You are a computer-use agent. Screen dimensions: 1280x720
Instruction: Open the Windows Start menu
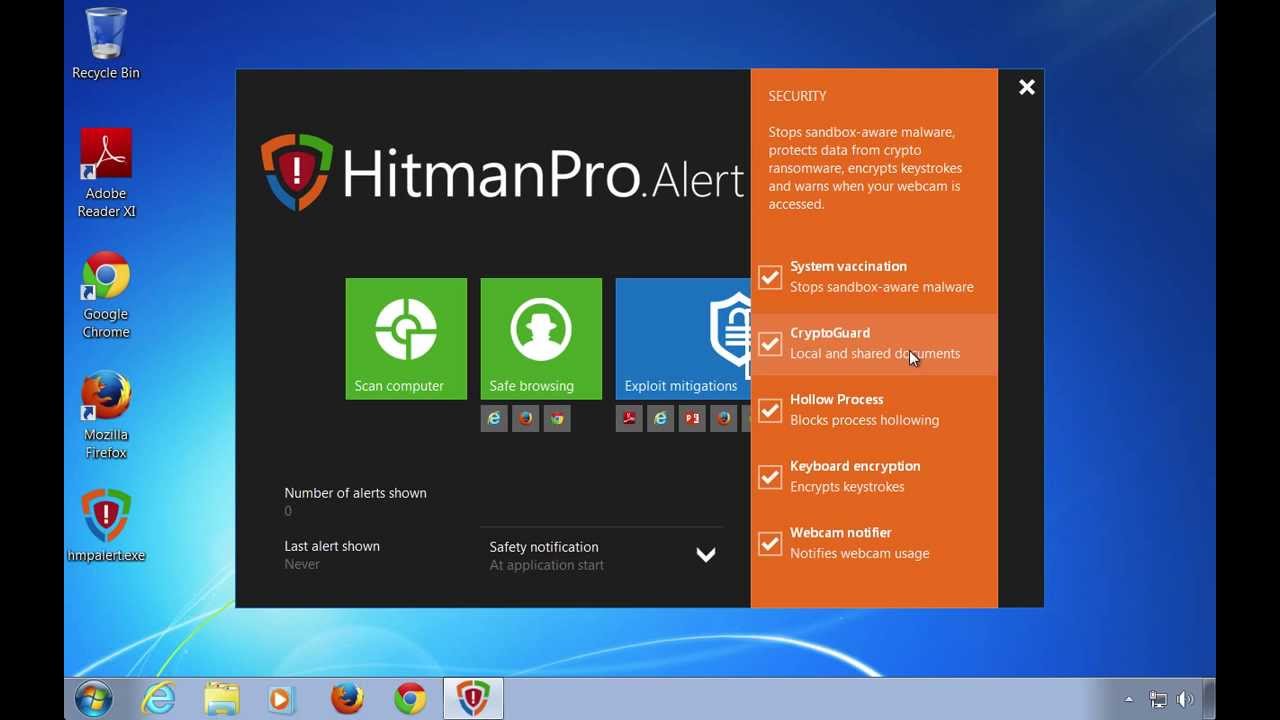click(x=93, y=699)
